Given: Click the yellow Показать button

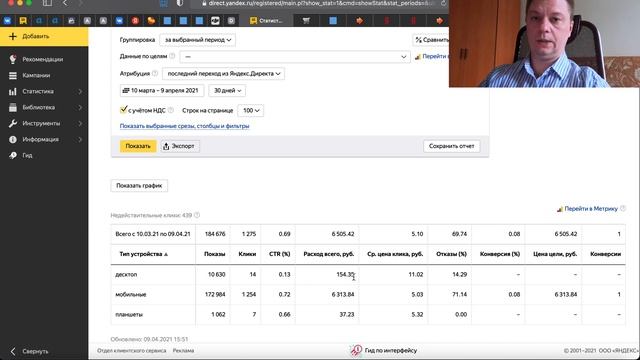Looking at the screenshot, I should 138,146.
